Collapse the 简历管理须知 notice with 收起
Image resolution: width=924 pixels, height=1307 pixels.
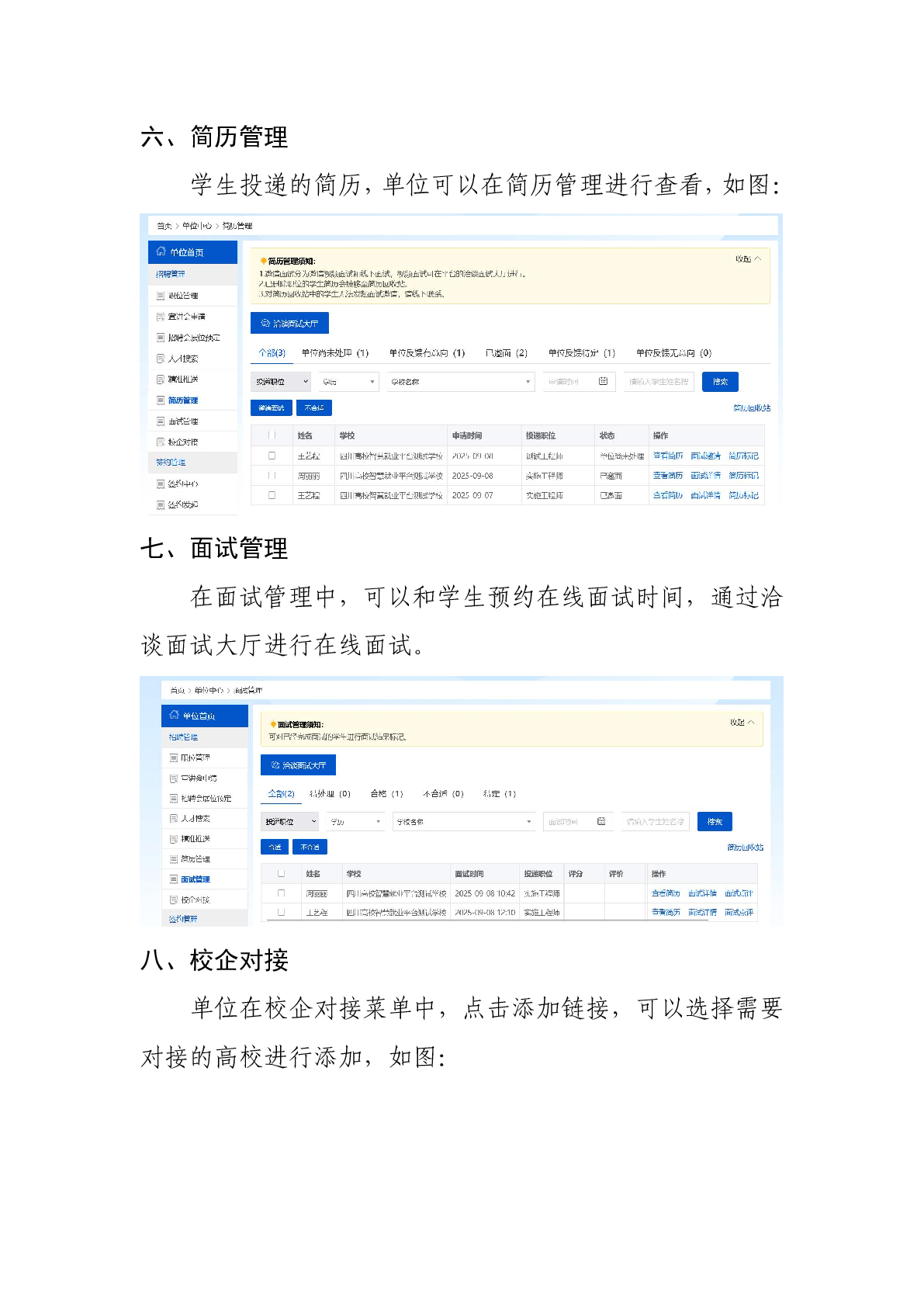tap(748, 259)
